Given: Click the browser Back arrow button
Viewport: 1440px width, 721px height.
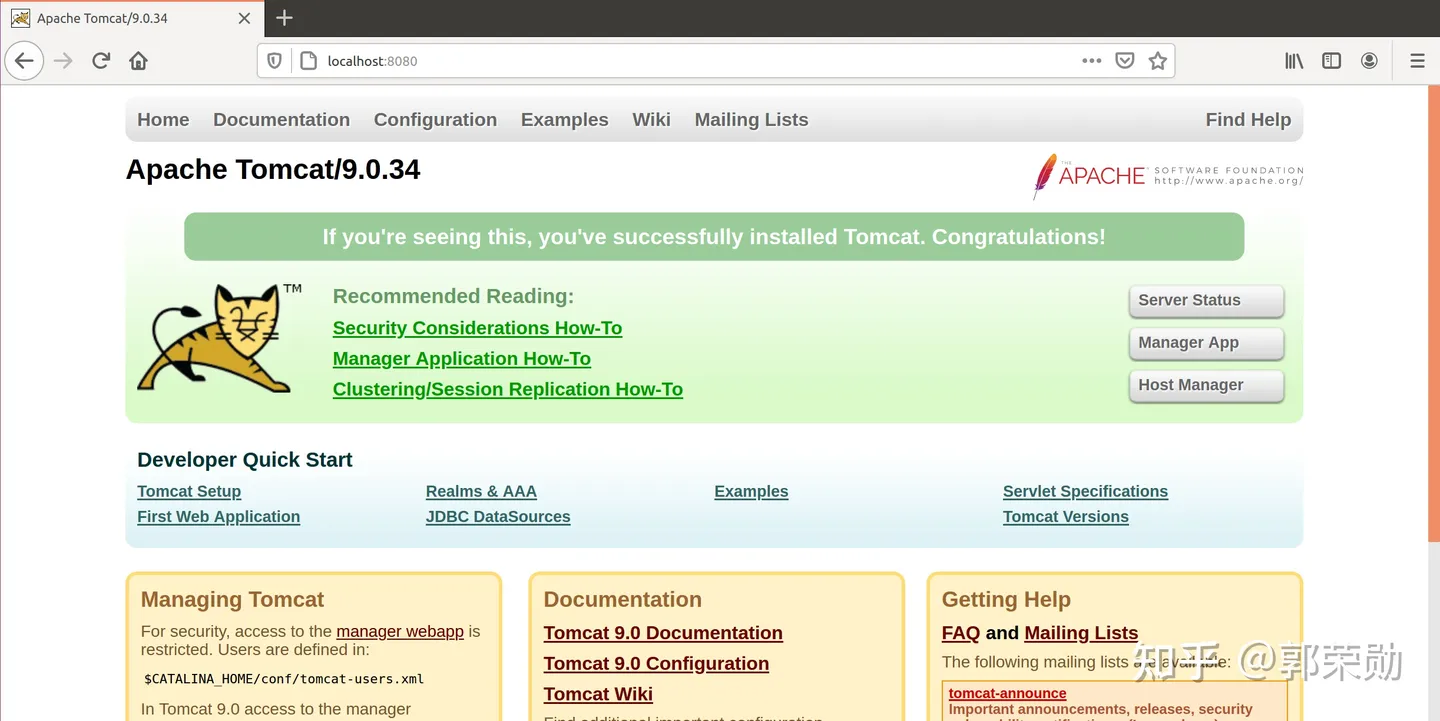Looking at the screenshot, I should (x=24, y=61).
